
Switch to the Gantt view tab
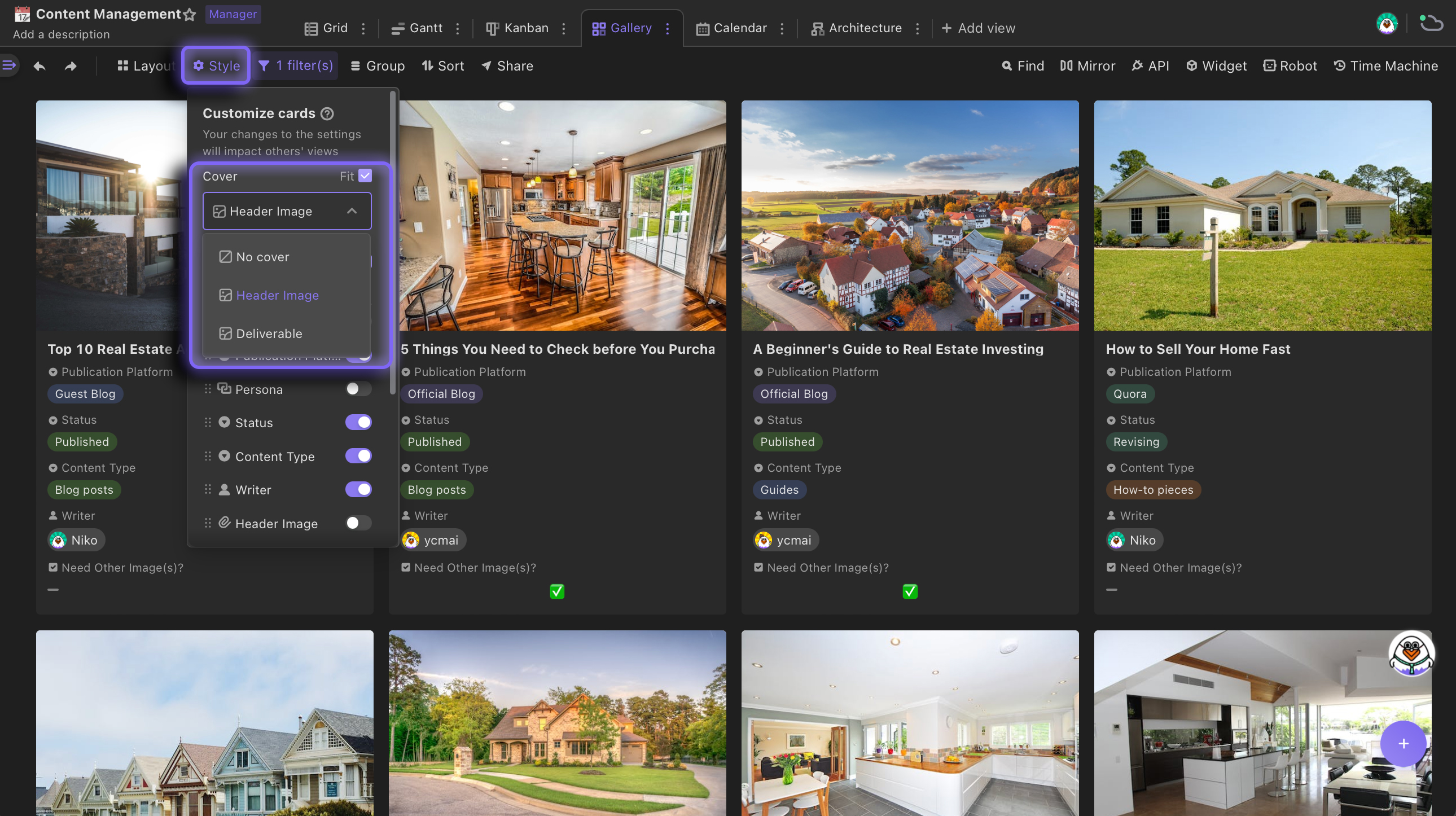point(417,28)
